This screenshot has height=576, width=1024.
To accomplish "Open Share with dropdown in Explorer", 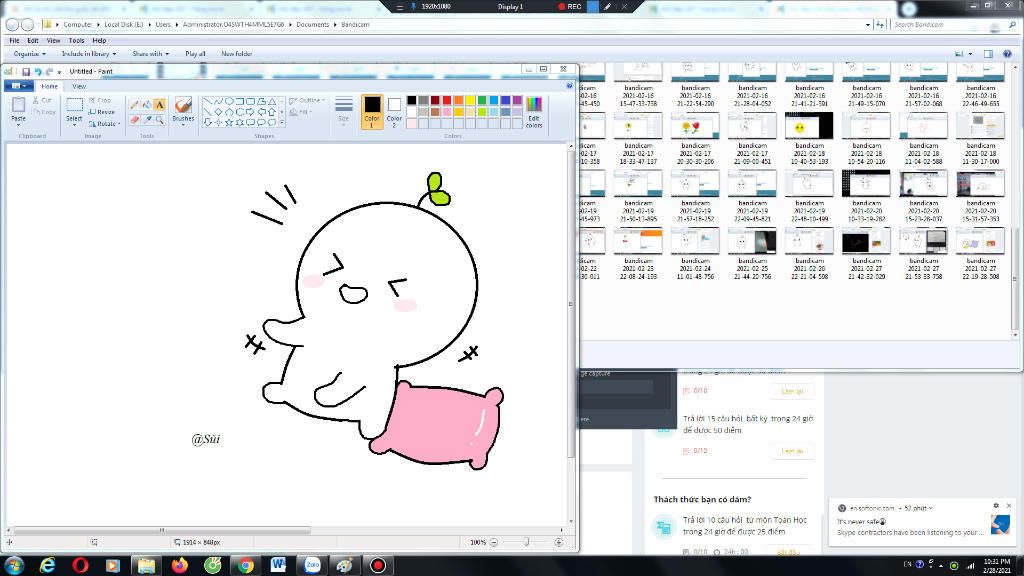I will (x=151, y=54).
